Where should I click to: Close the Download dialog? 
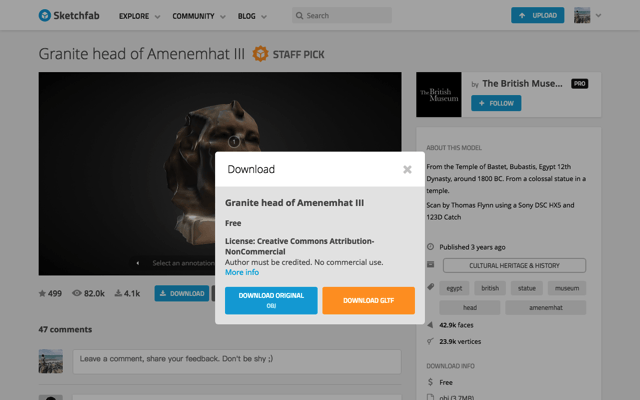tap(407, 169)
